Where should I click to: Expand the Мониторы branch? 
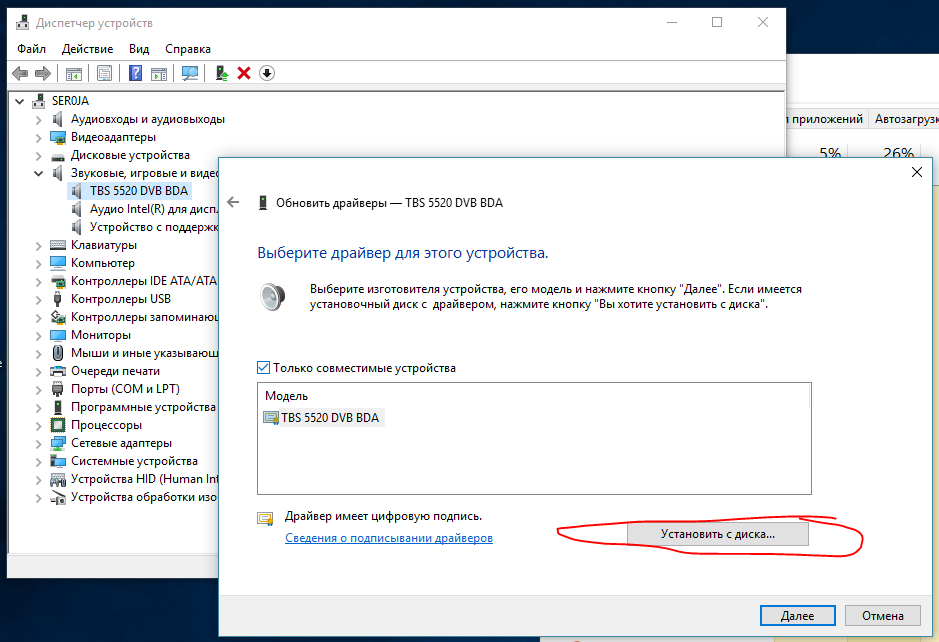(38, 335)
